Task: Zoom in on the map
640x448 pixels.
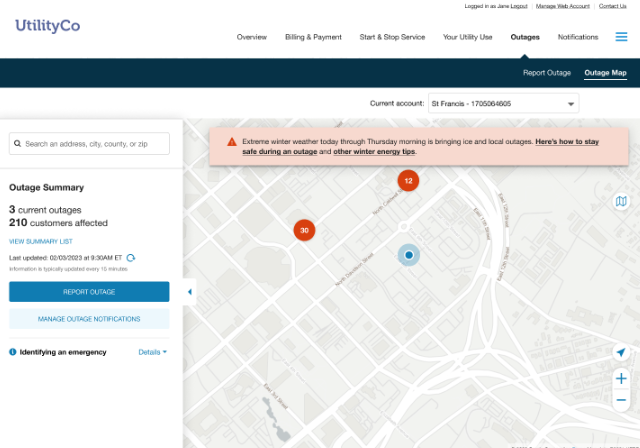Action: (x=621, y=379)
